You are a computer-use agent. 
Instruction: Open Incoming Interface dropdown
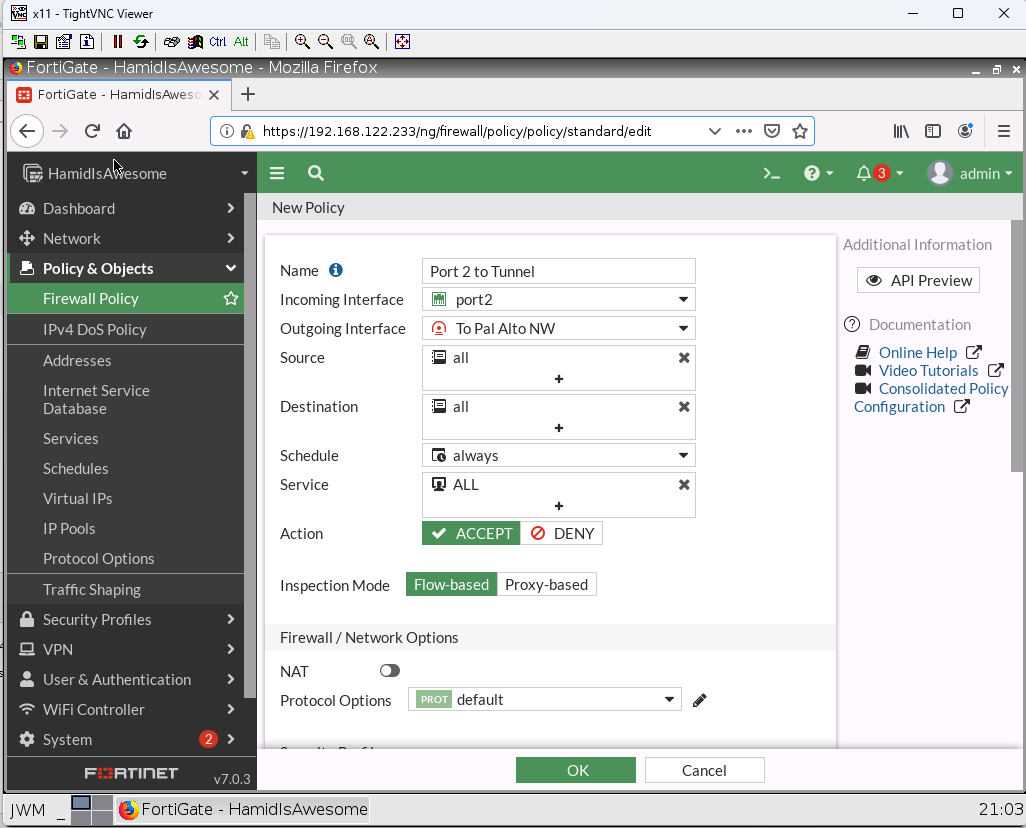[558, 299]
